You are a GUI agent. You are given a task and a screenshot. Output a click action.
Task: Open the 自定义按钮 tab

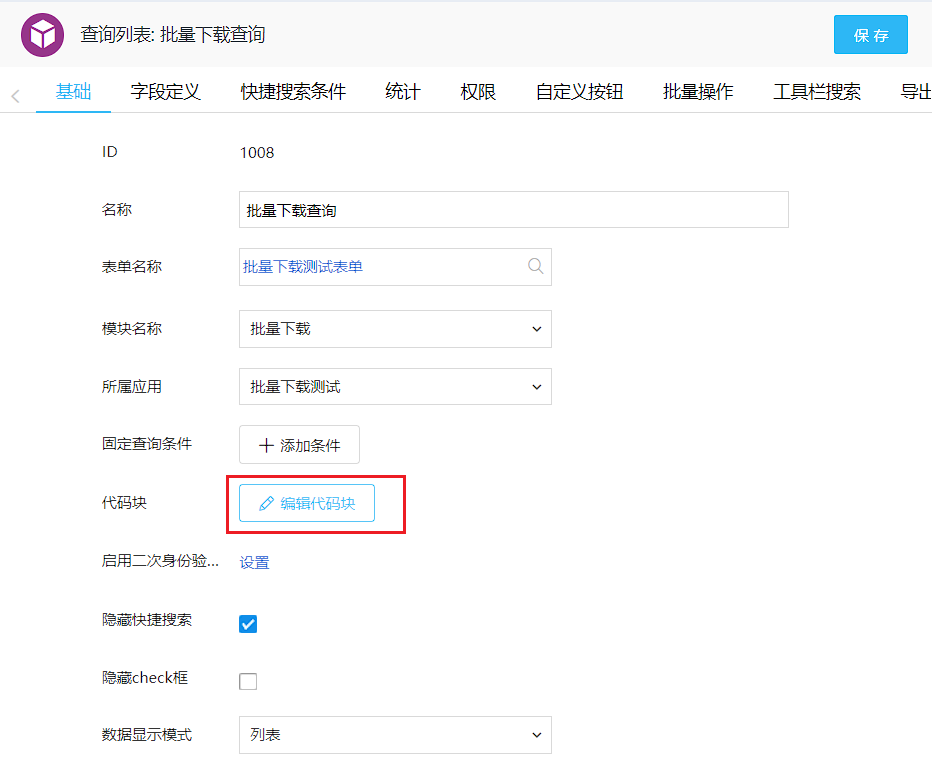pos(579,92)
